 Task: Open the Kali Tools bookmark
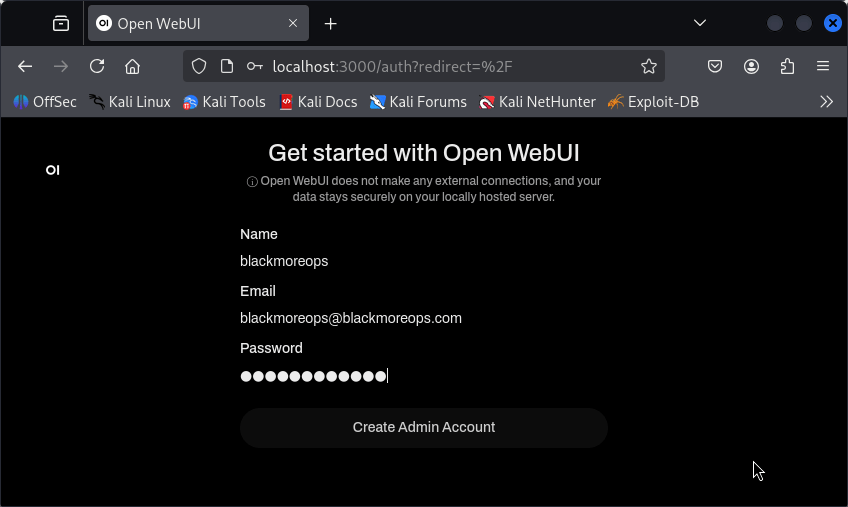[x=224, y=102]
